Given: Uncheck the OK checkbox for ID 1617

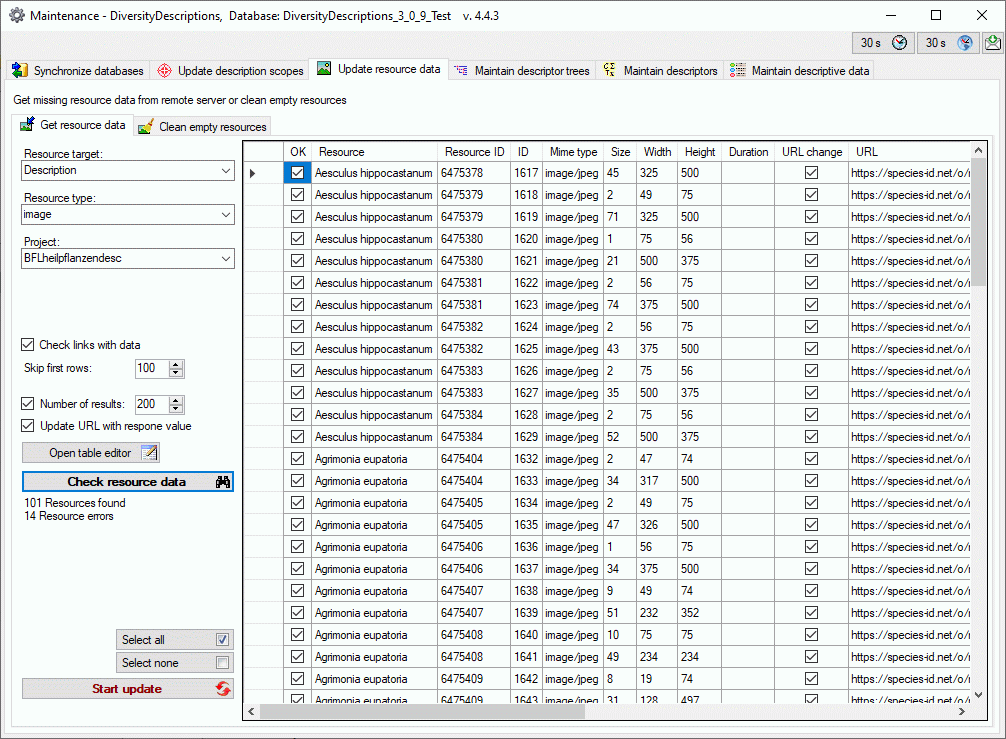Looking at the screenshot, I should 298,173.
